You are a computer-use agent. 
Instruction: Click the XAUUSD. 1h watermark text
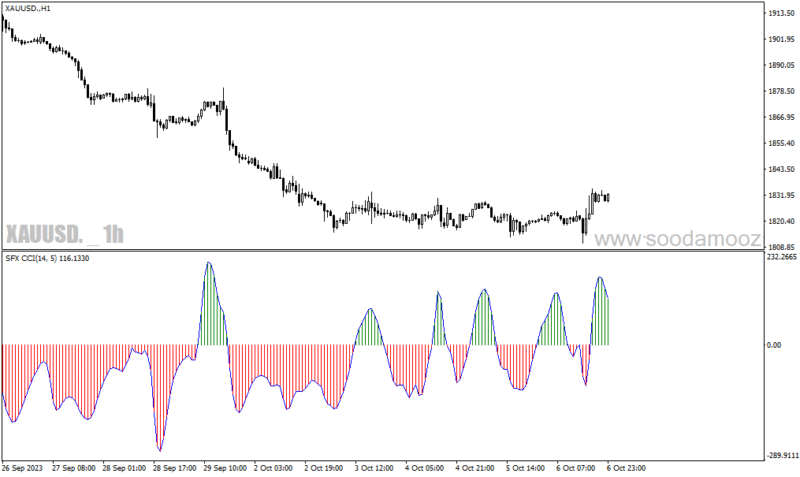point(65,234)
